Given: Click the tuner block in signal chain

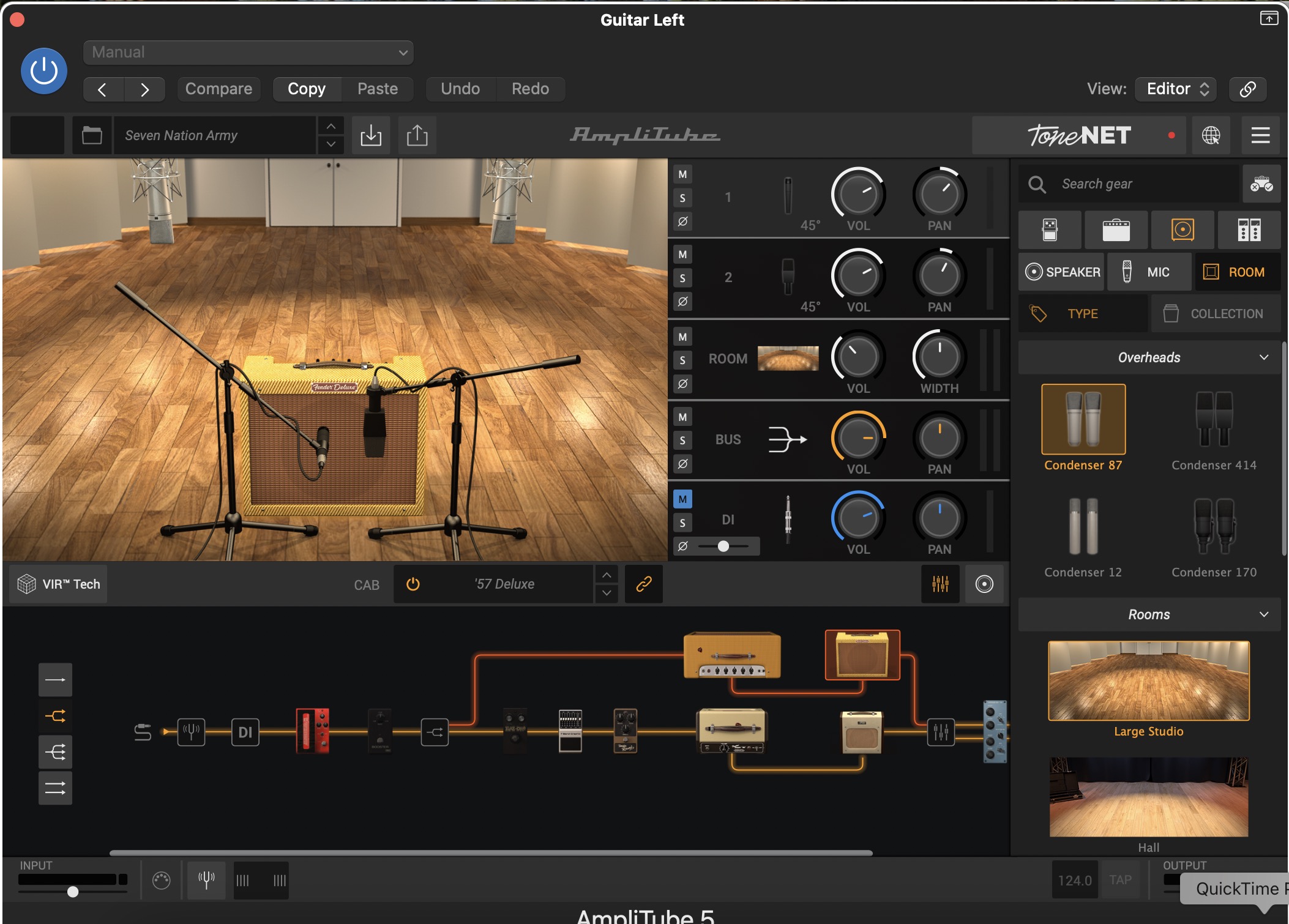Looking at the screenshot, I should 191,732.
